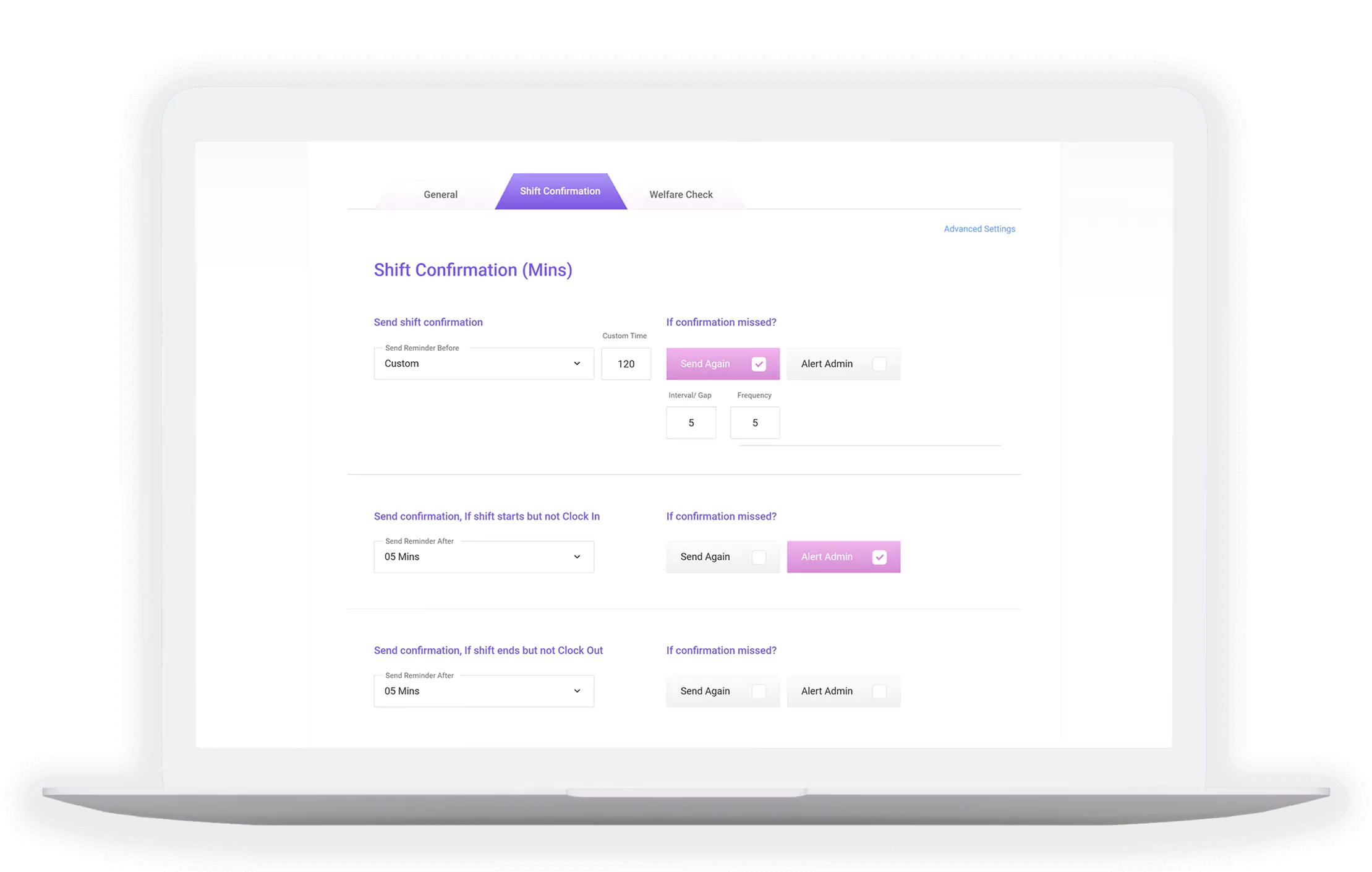Image resolution: width=1372 pixels, height=872 pixels.
Task: Click the Frequency input field
Action: (x=754, y=423)
